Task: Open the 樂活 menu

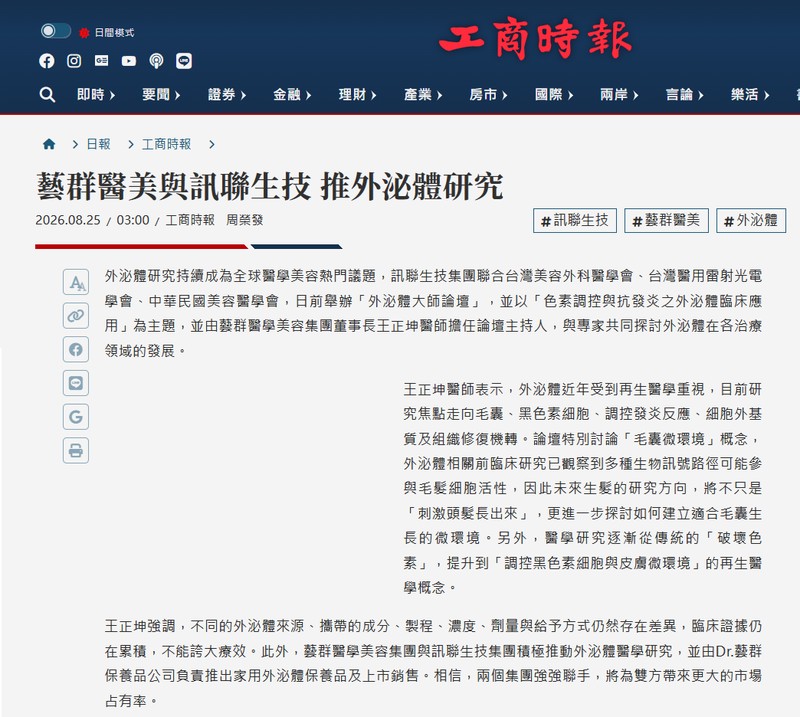Action: tap(750, 94)
